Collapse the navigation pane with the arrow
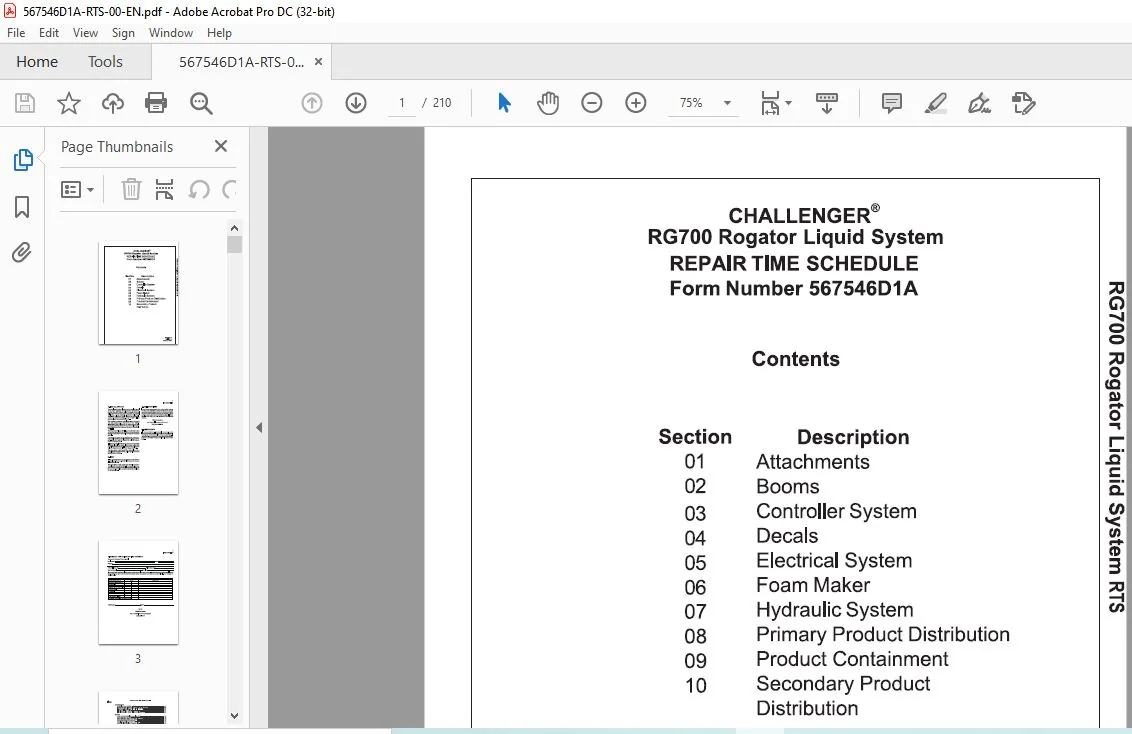This screenshot has width=1132, height=734. pyautogui.click(x=258, y=427)
